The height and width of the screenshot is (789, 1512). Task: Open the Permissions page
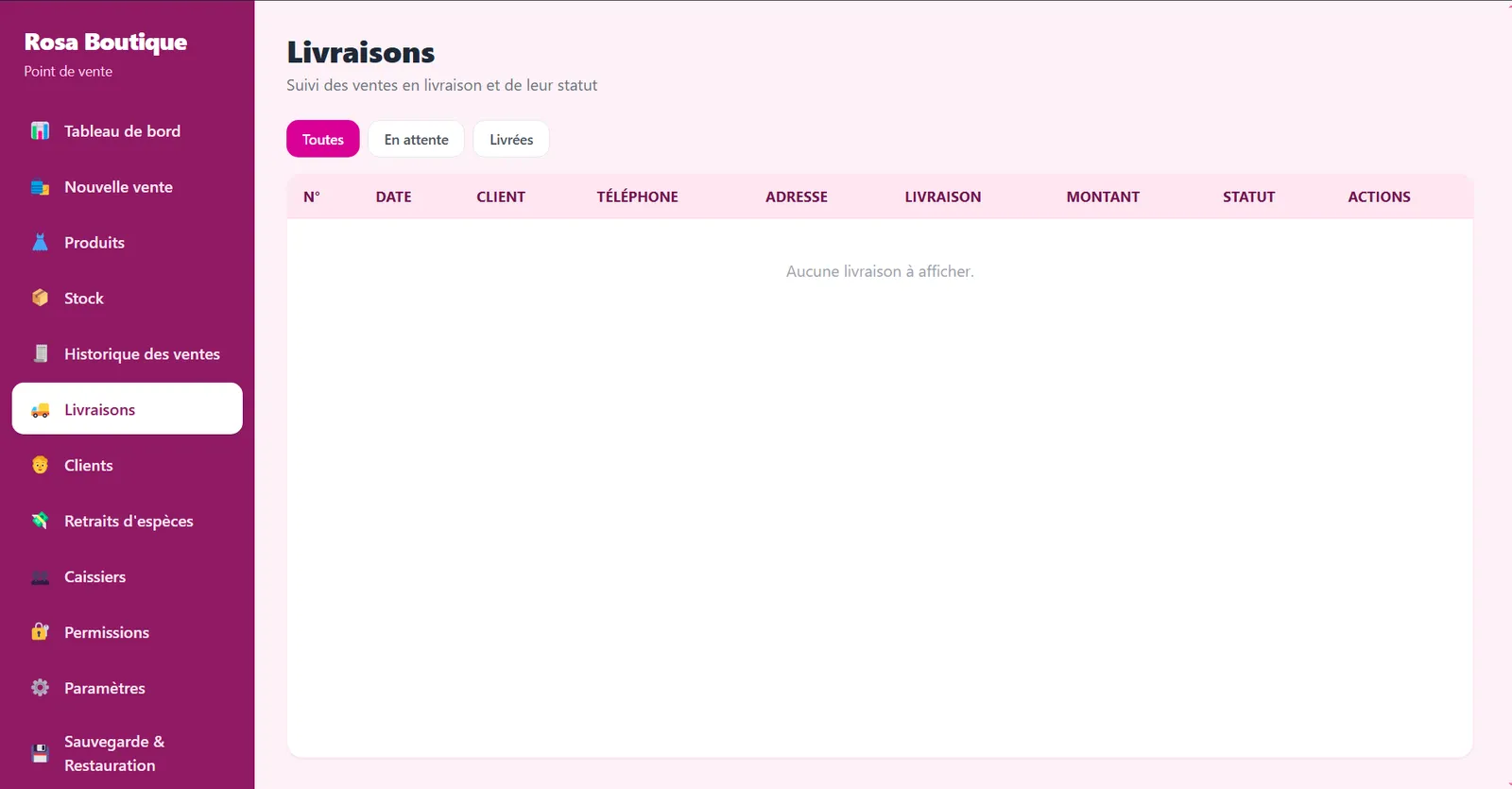click(128, 633)
